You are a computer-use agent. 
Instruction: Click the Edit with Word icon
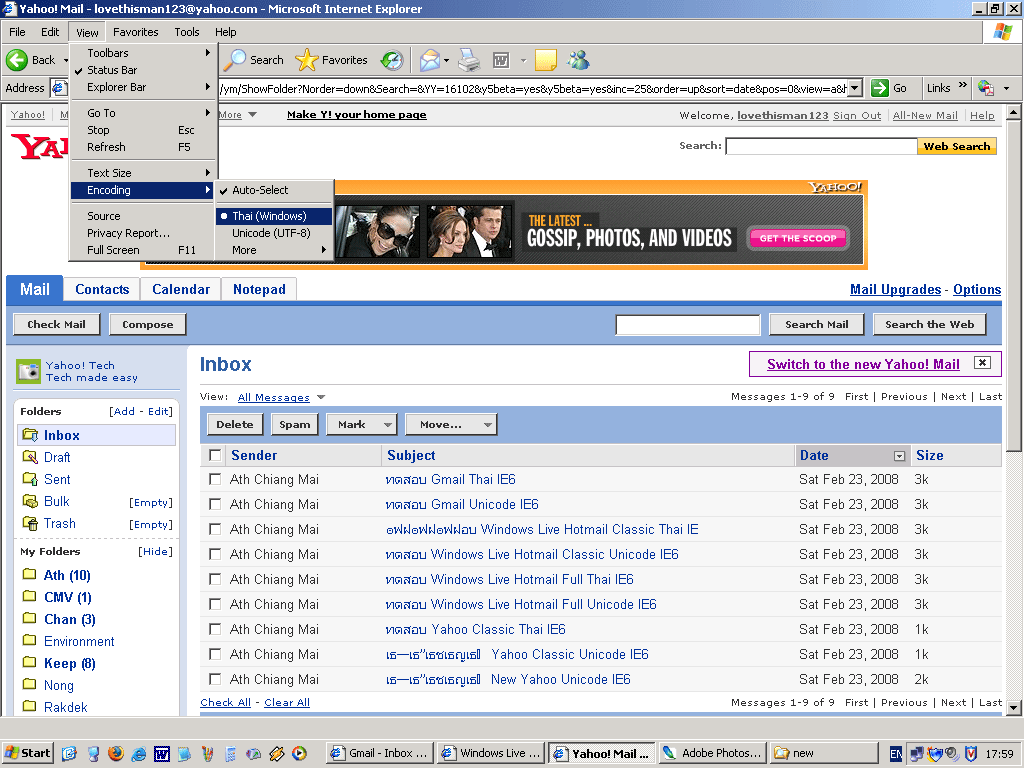point(501,60)
